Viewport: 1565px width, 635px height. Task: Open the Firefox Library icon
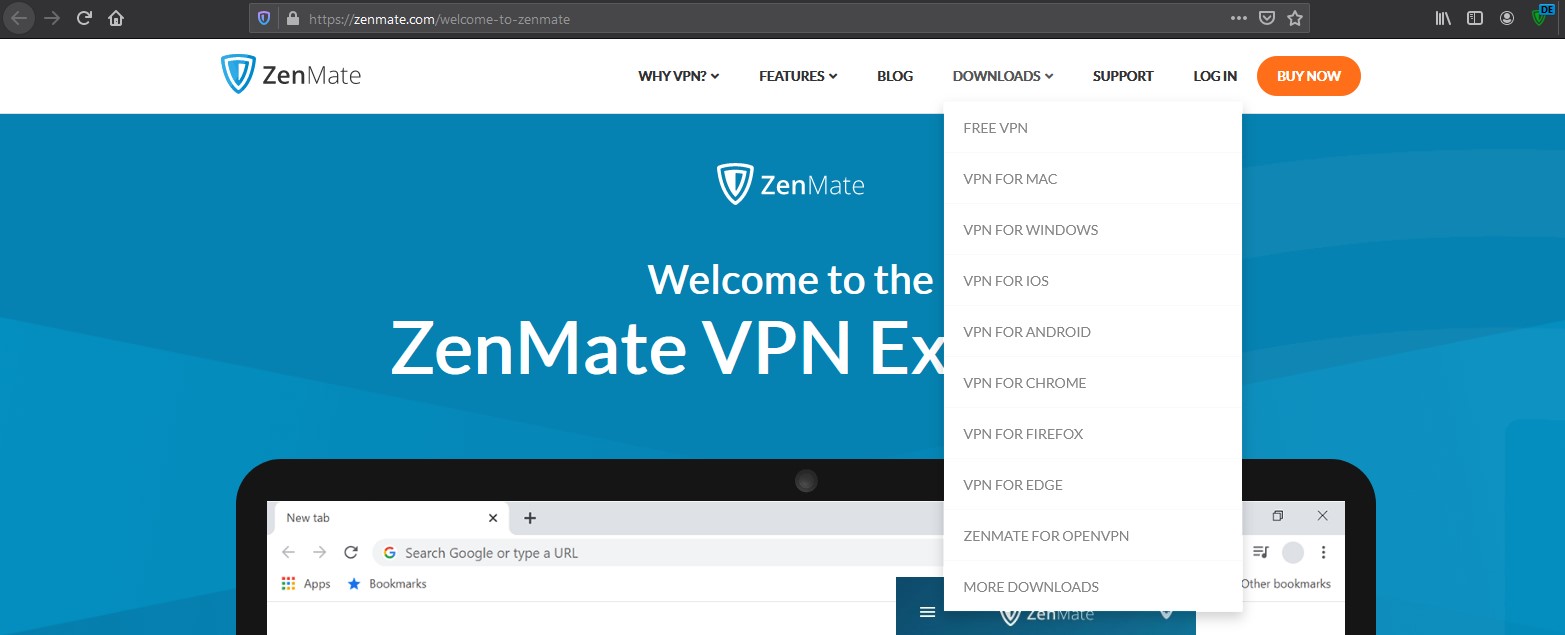click(1443, 18)
